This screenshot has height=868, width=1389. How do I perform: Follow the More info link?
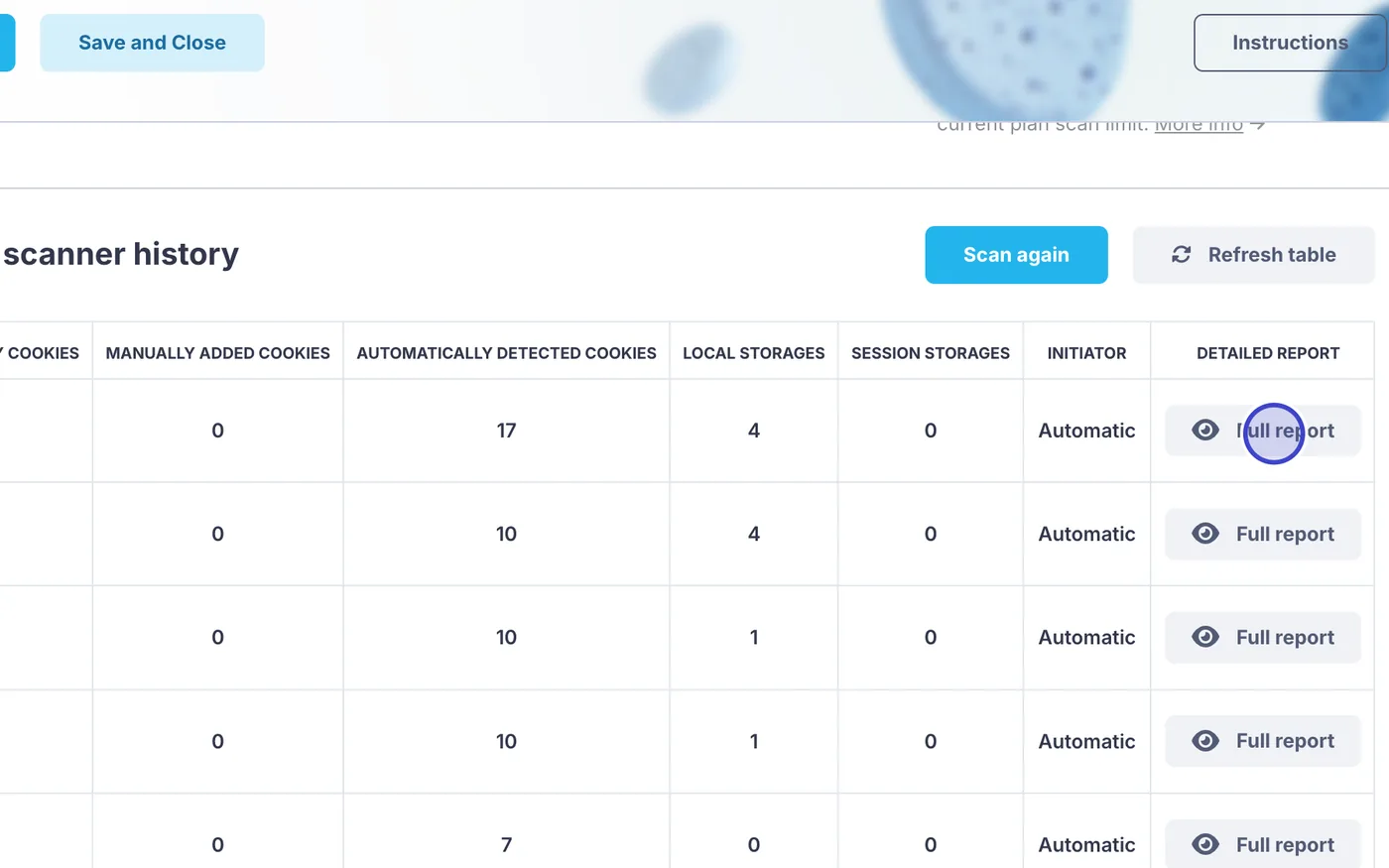coord(1199,125)
